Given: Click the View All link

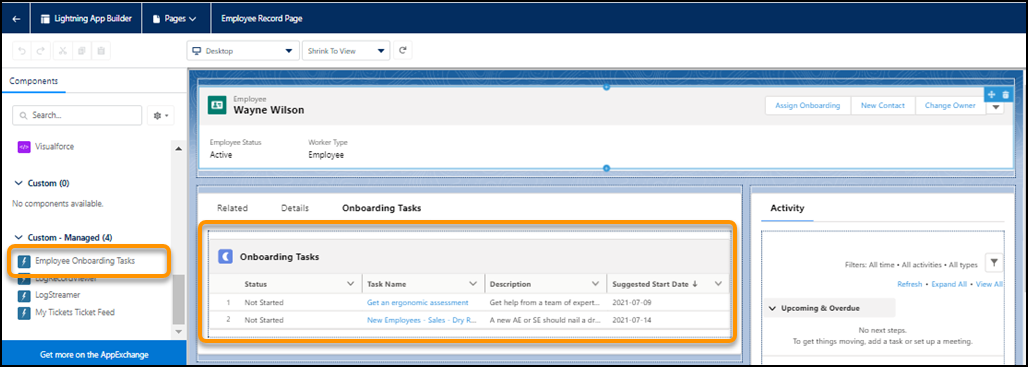Looking at the screenshot, I should point(989,284).
